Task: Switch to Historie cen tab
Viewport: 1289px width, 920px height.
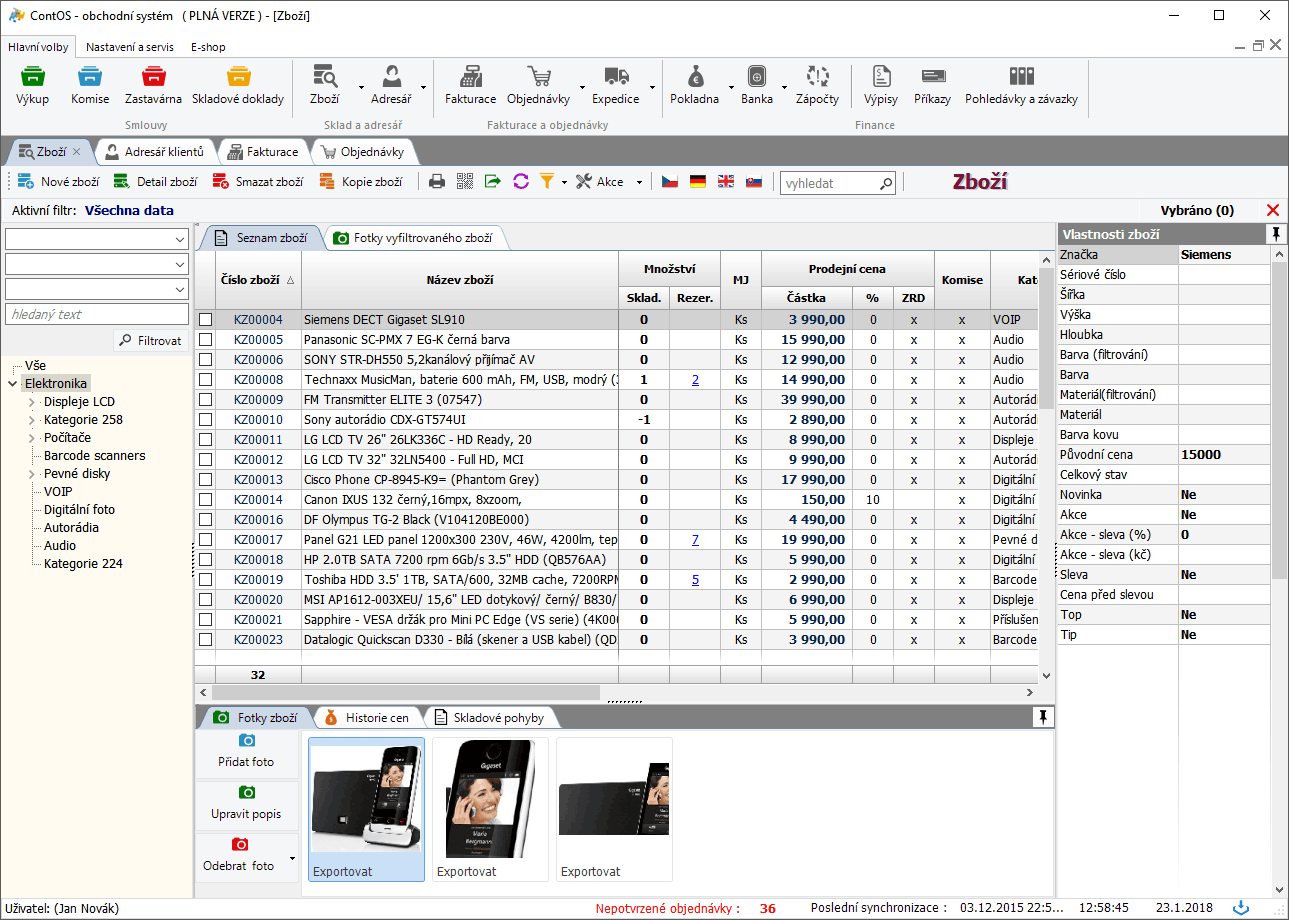Action: (x=367, y=718)
